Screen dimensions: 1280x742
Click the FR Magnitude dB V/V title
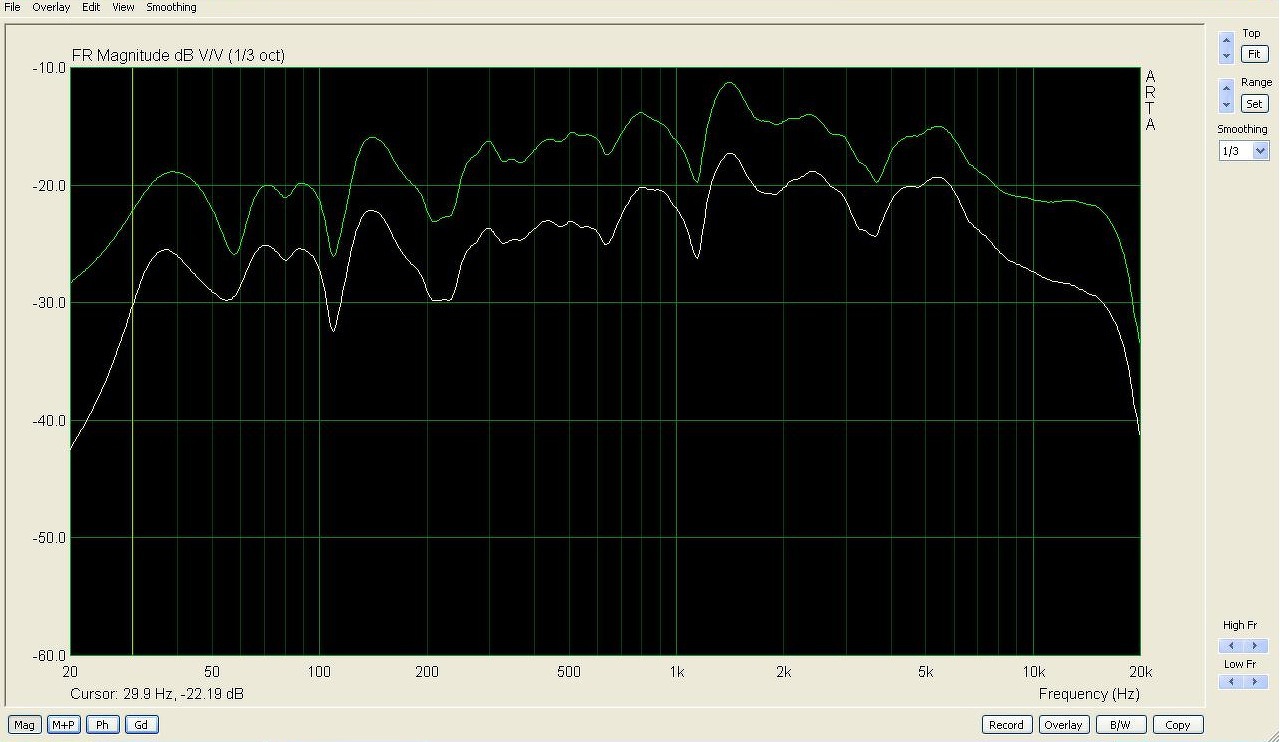click(x=178, y=56)
